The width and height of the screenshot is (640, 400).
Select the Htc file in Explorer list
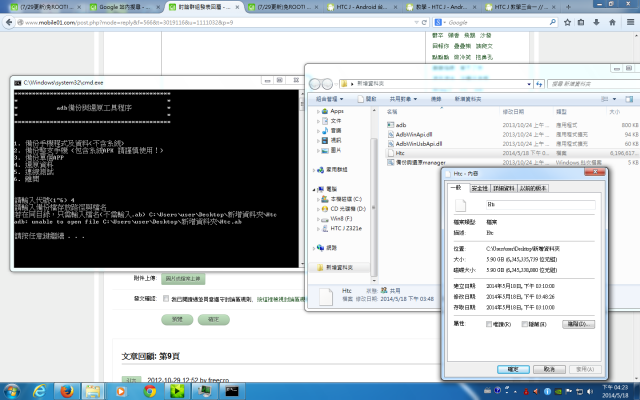pos(400,153)
